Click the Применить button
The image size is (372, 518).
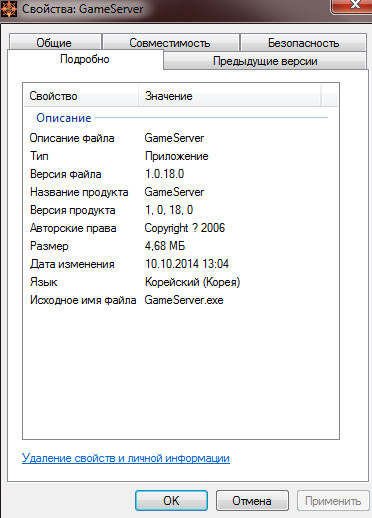pyautogui.click(x=333, y=500)
